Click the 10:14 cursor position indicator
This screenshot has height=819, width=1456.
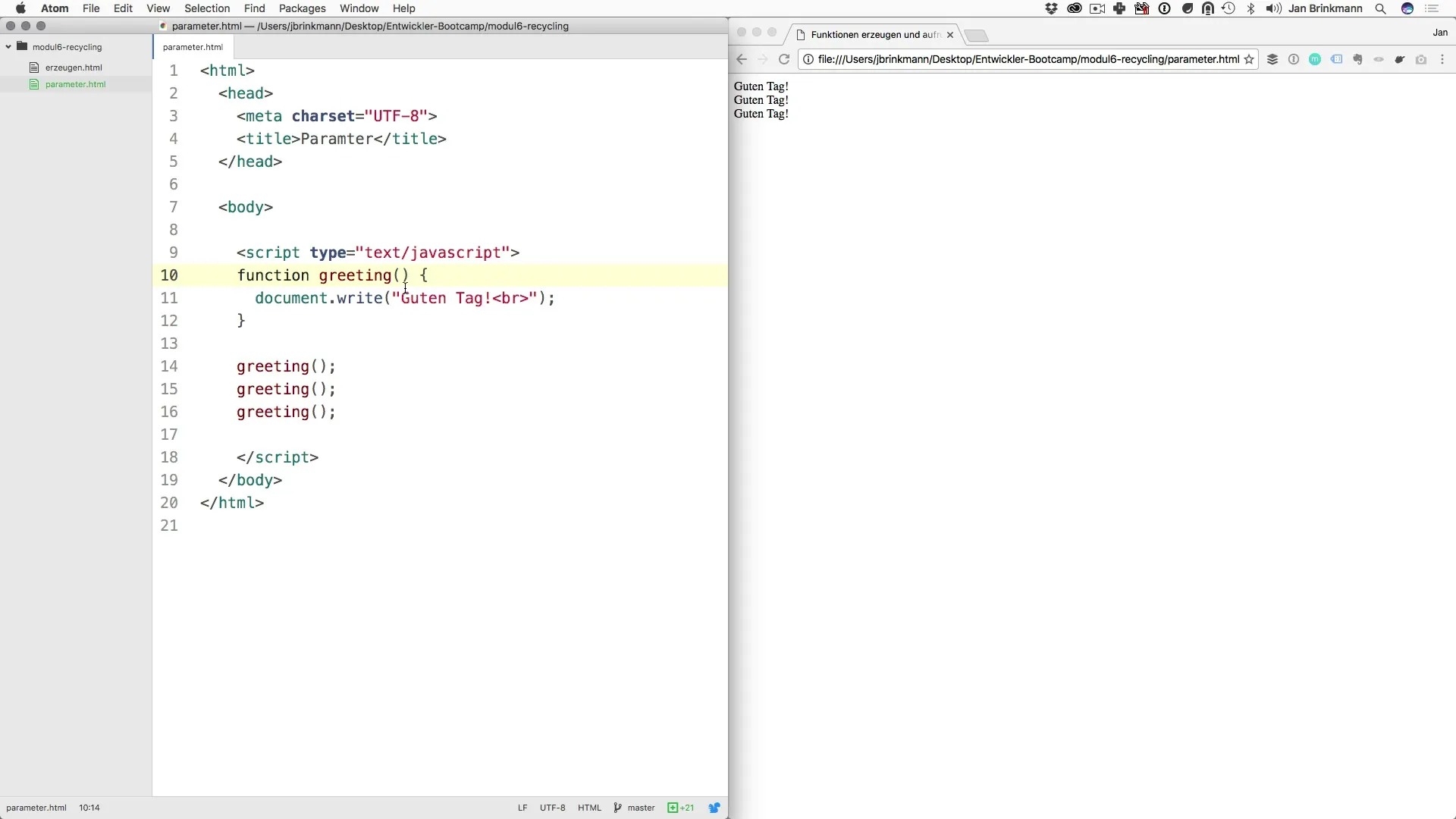pyautogui.click(x=89, y=808)
